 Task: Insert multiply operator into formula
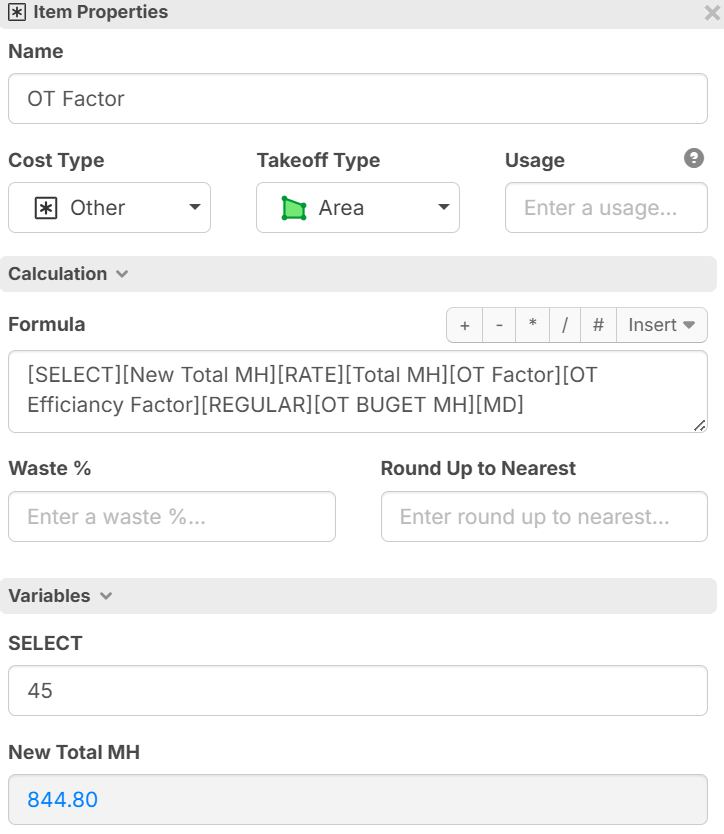click(x=532, y=325)
